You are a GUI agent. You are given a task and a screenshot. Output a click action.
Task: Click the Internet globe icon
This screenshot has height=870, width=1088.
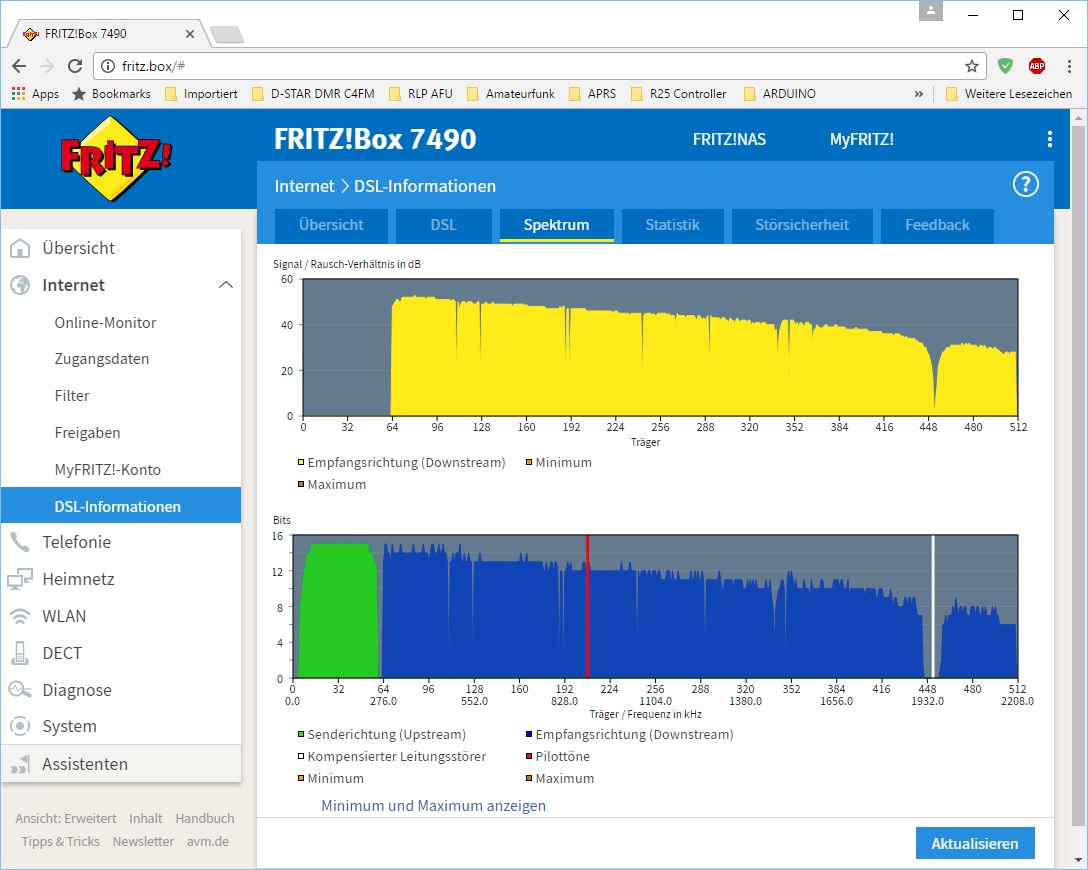[x=20, y=285]
